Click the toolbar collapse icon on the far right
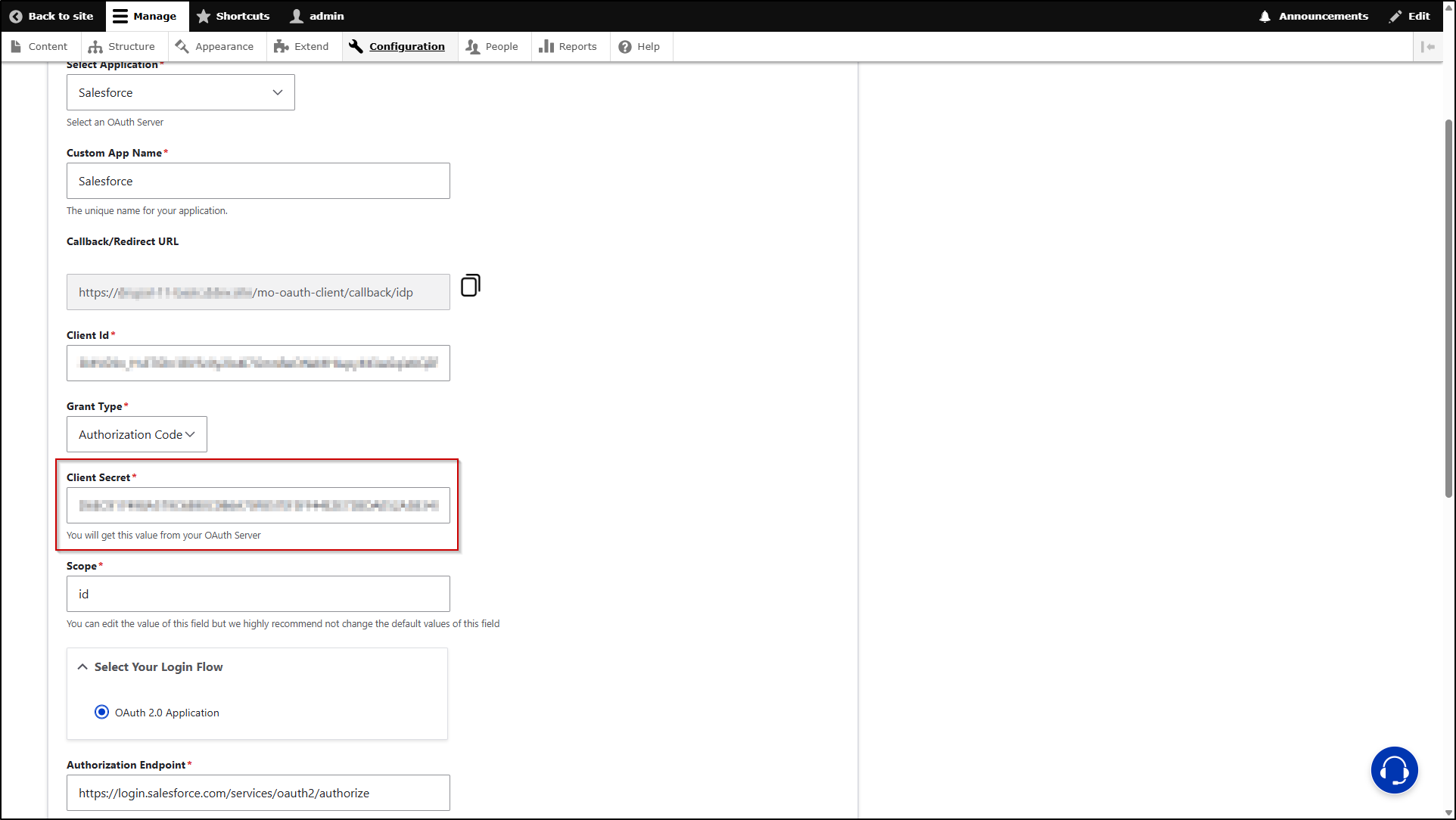This screenshot has width=1456, height=820. 1429,46
